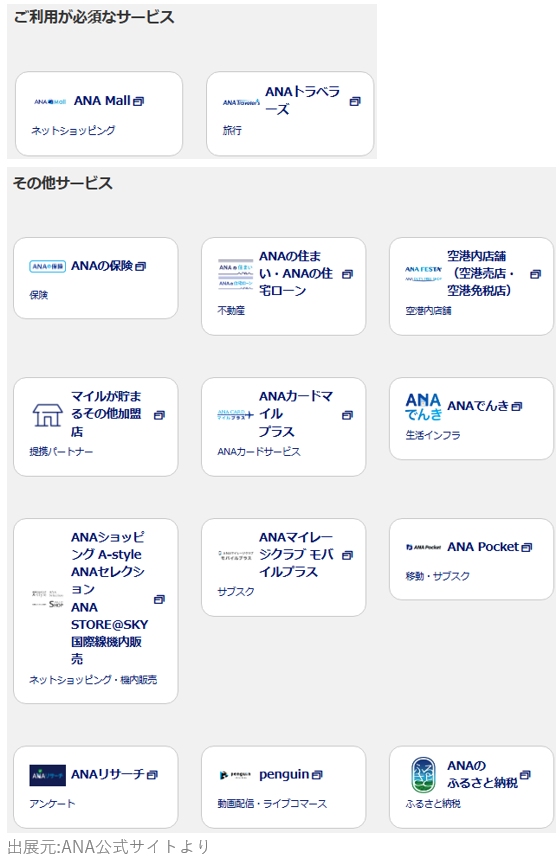Open the ANAでんき link text
The height and width of the screenshot is (858, 559).
pyautogui.click(x=478, y=406)
